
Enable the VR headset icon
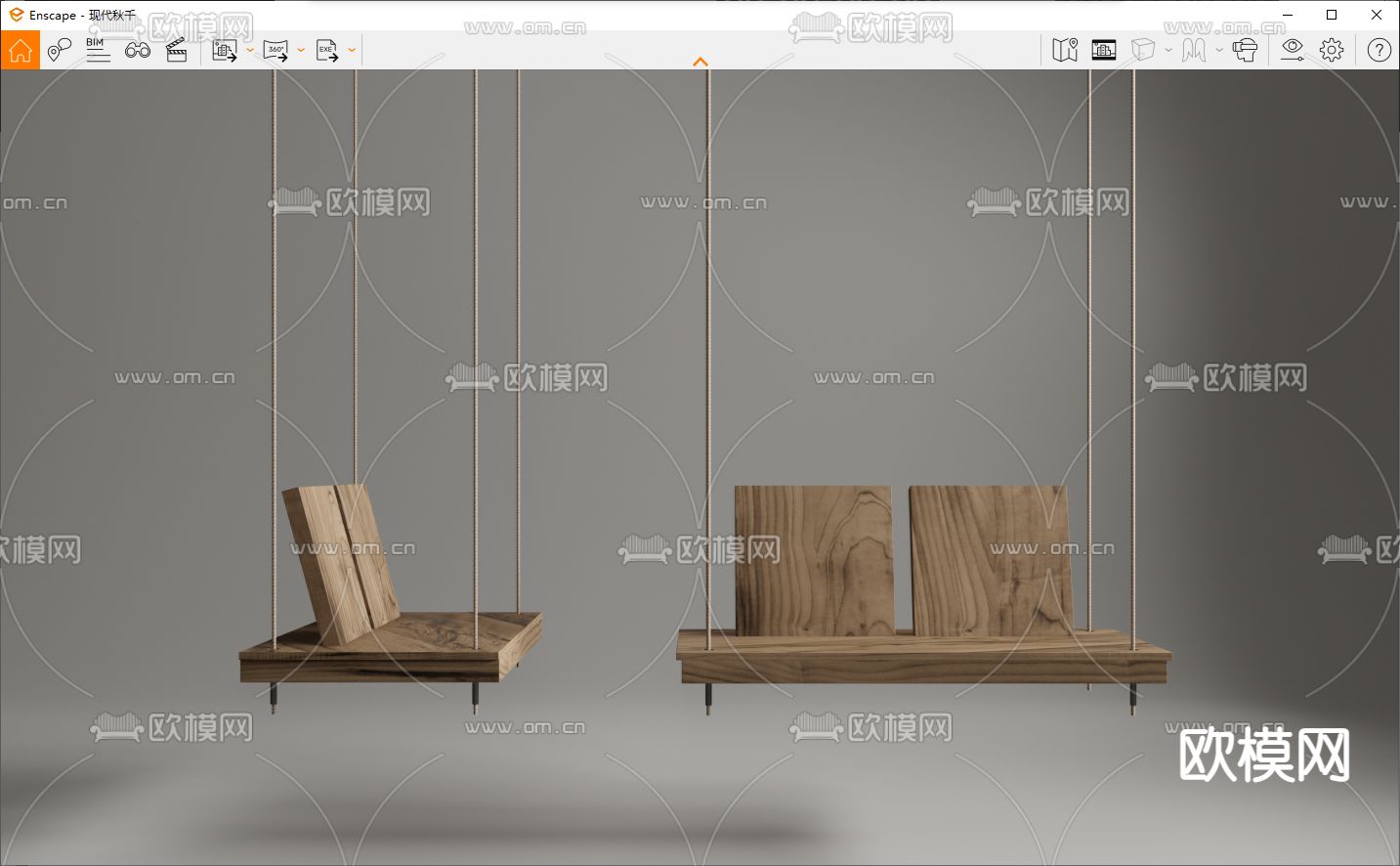coord(1245,50)
